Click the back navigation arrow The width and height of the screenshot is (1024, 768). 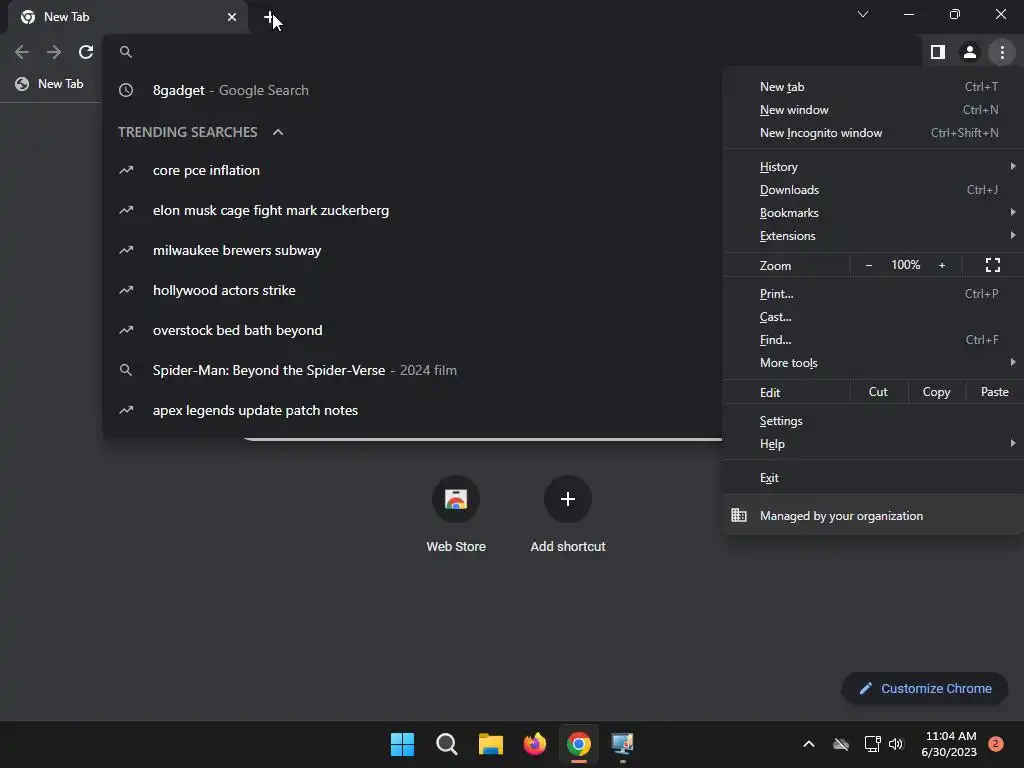(22, 52)
